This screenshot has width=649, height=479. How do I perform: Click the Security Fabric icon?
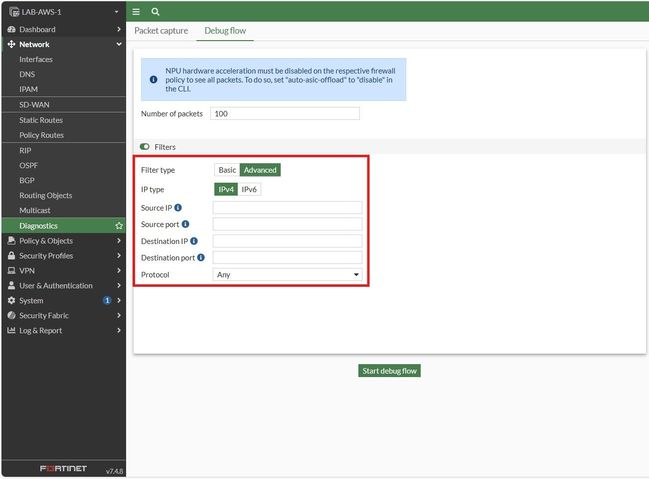[x=12, y=315]
